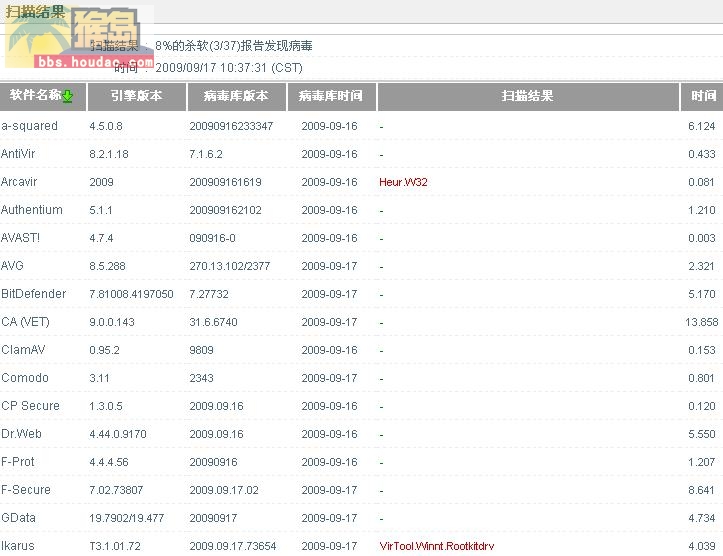This screenshot has width=723, height=556.
Task: Select the Dr.Web software name
Action: point(21,434)
